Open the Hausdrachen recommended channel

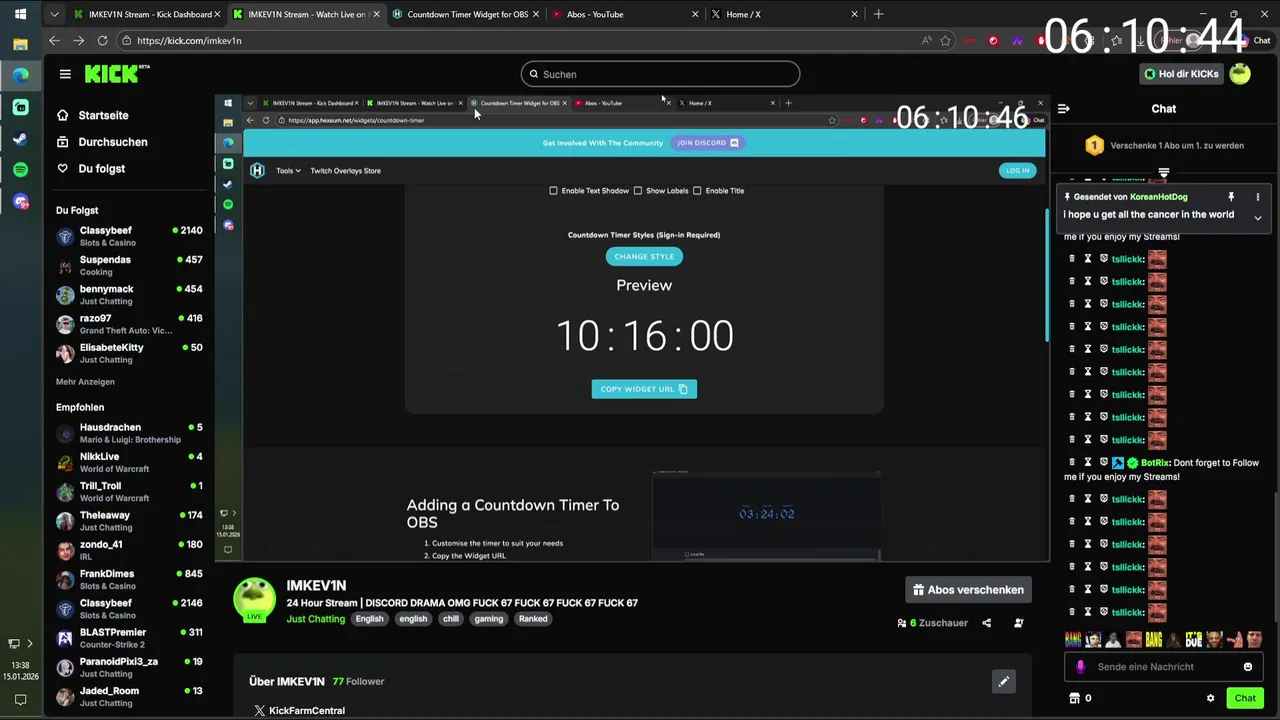[129, 433]
